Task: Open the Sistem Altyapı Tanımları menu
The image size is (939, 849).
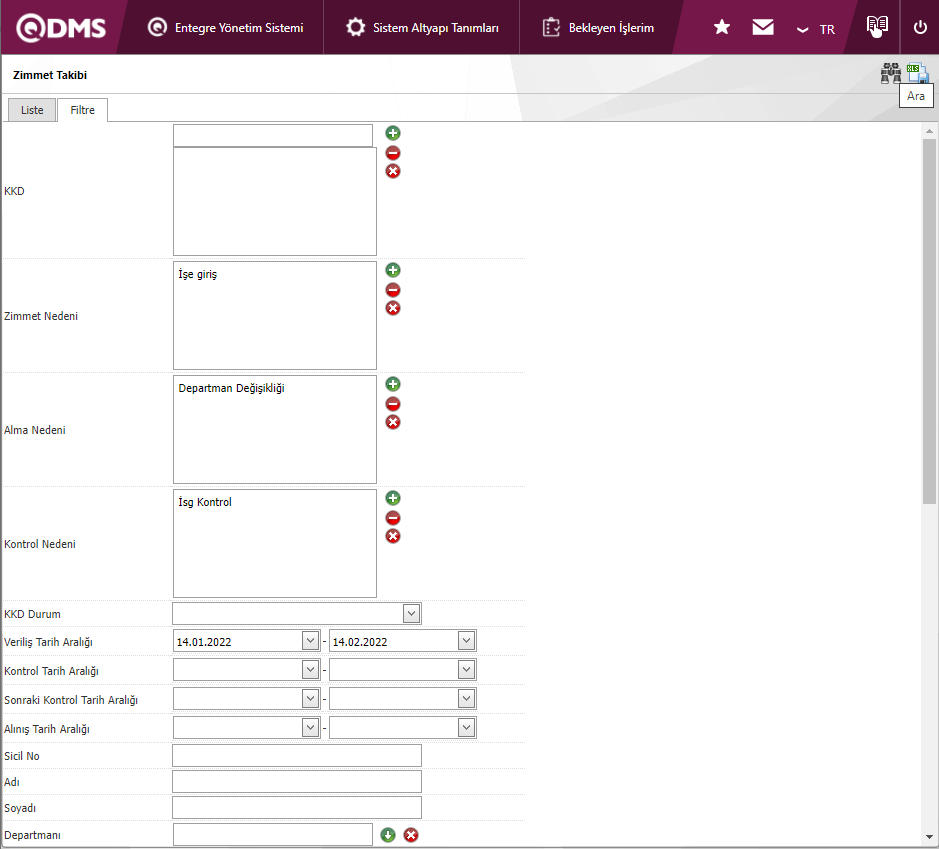Action: point(422,28)
